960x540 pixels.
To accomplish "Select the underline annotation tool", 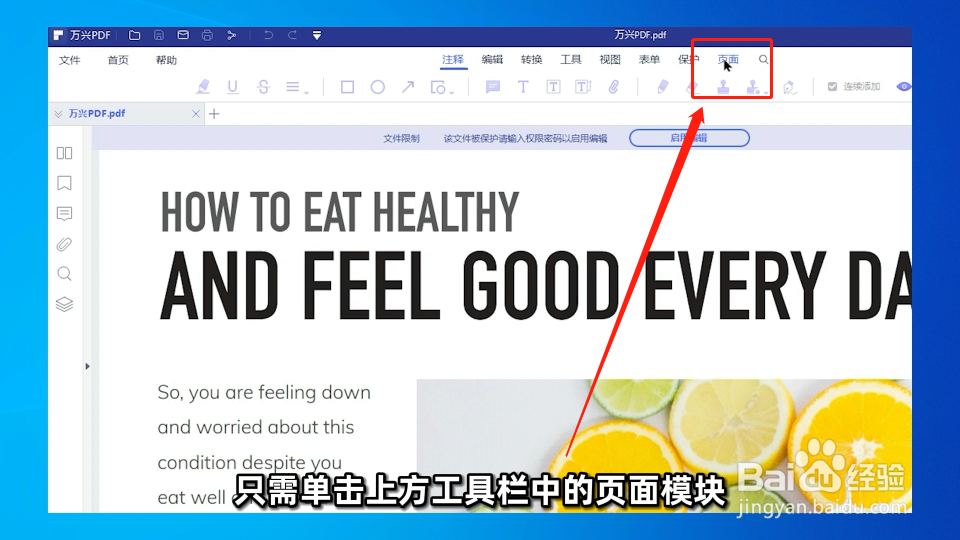I will coord(233,87).
